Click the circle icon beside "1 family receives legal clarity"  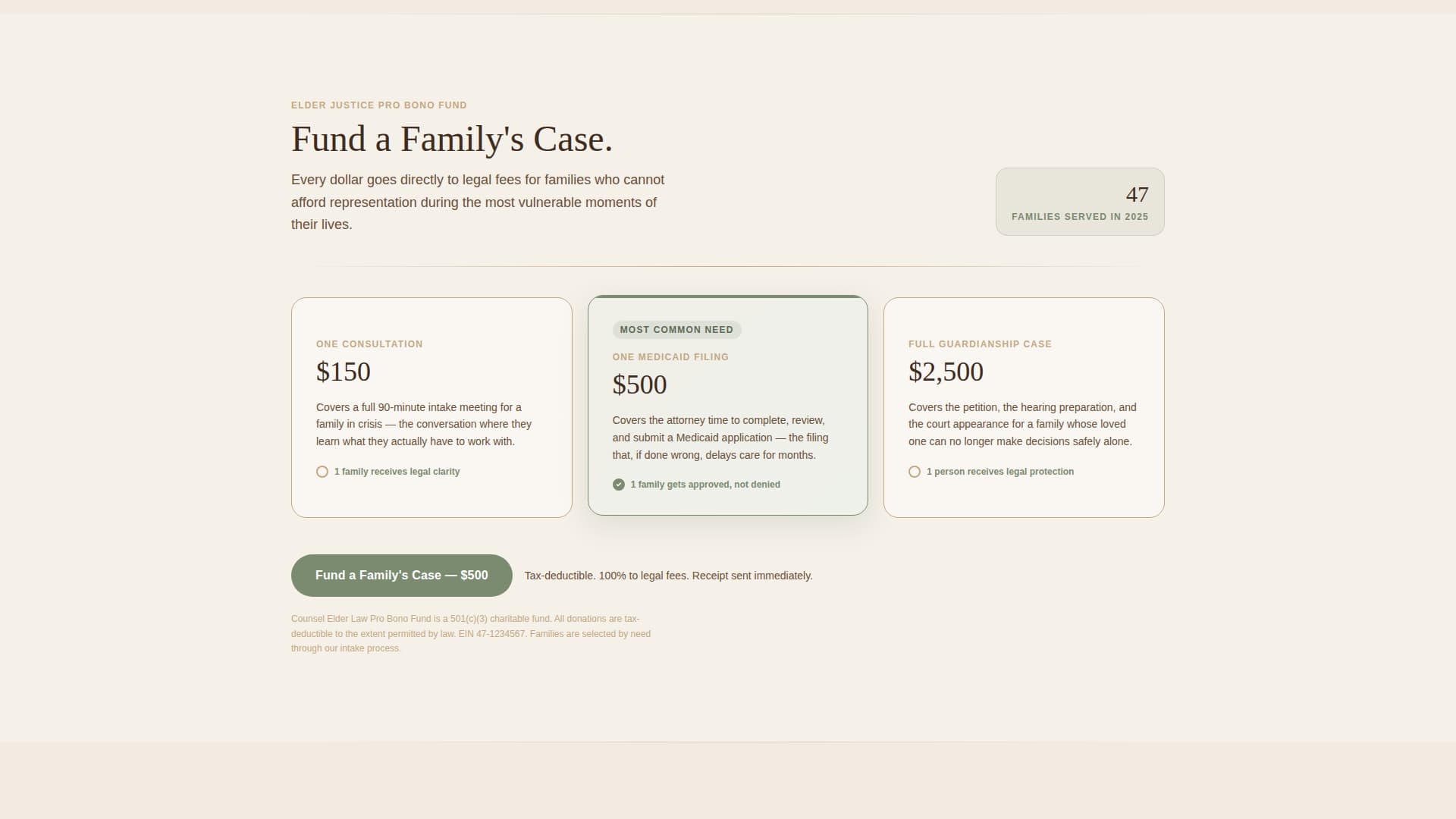pyautogui.click(x=322, y=471)
